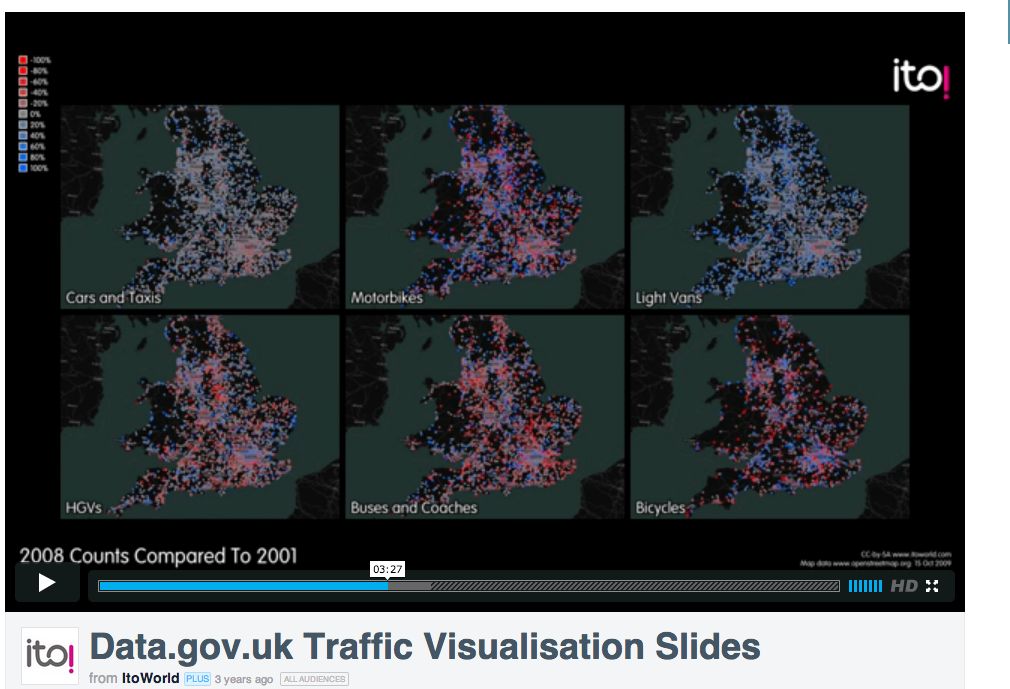Click the PLUS badge next to ItoWorld
The height and width of the screenshot is (689, 1010).
tap(196, 679)
